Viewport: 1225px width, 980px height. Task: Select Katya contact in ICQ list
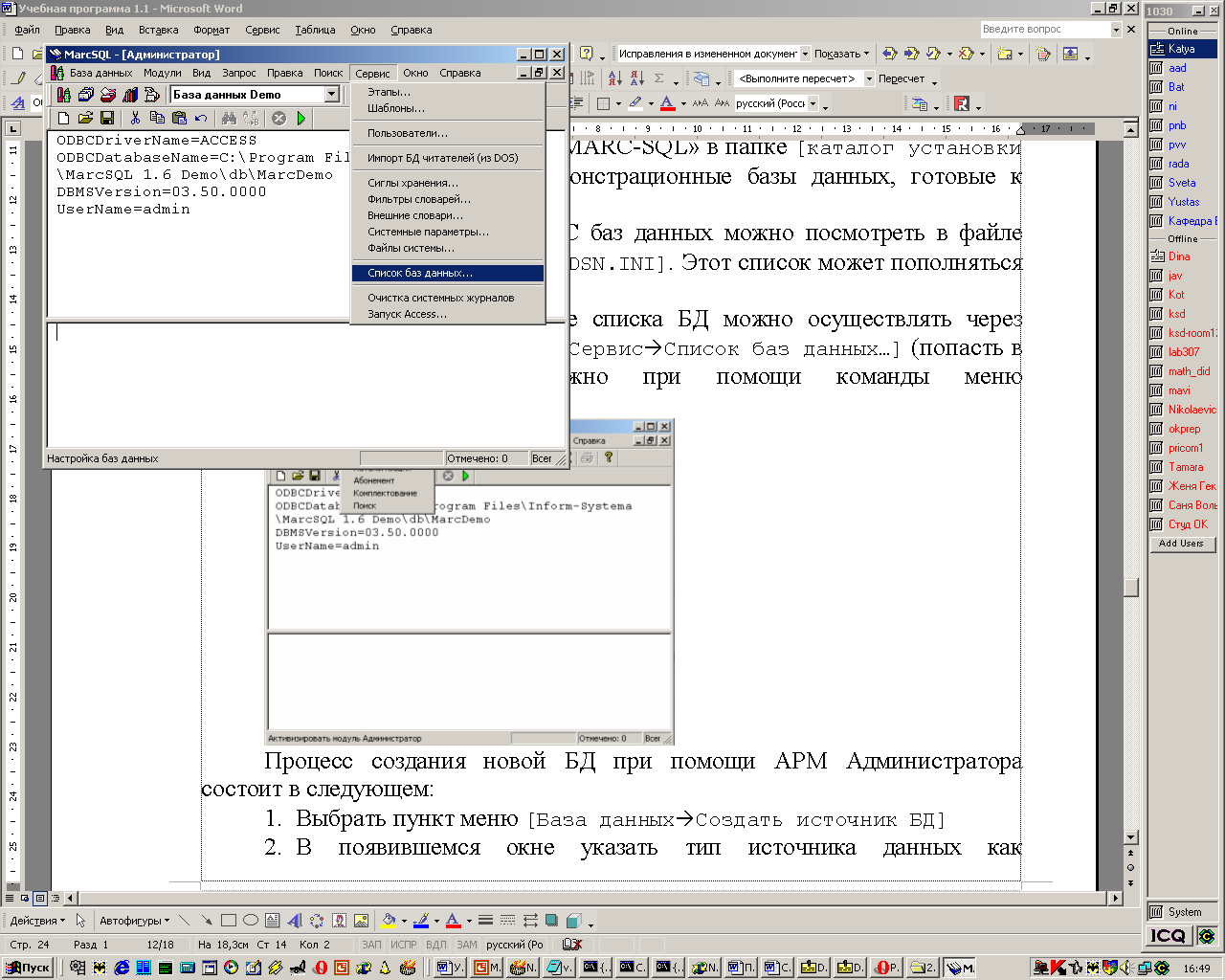pos(1183,49)
